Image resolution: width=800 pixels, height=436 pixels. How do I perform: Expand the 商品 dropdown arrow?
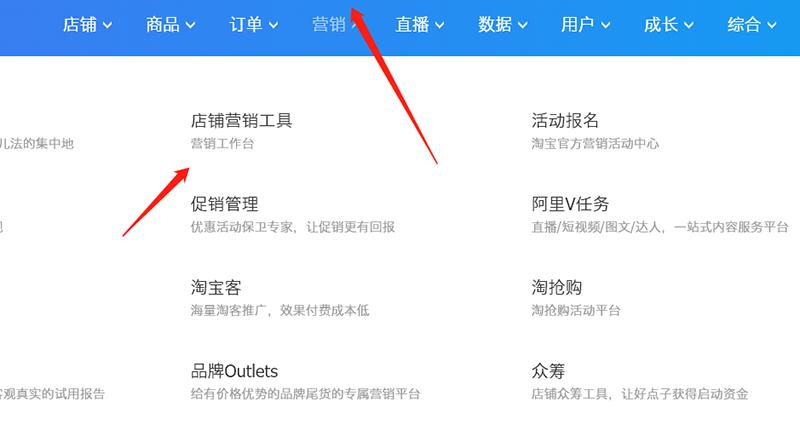(190, 25)
